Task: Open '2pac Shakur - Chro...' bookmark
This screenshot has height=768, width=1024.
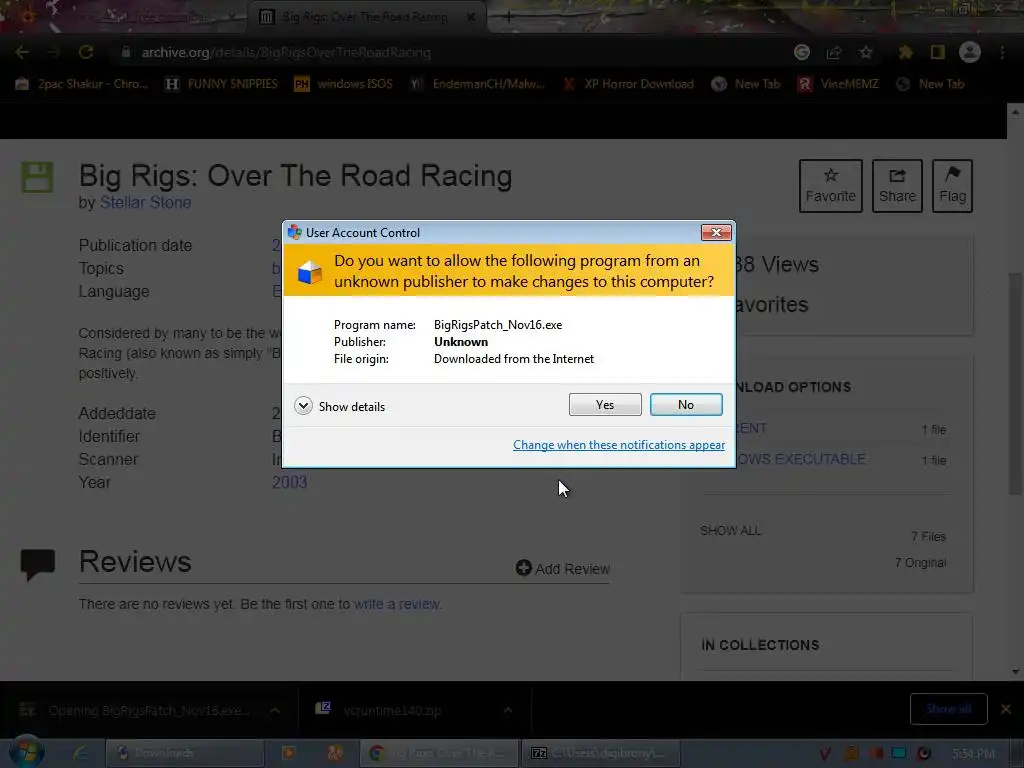Action: pos(82,84)
